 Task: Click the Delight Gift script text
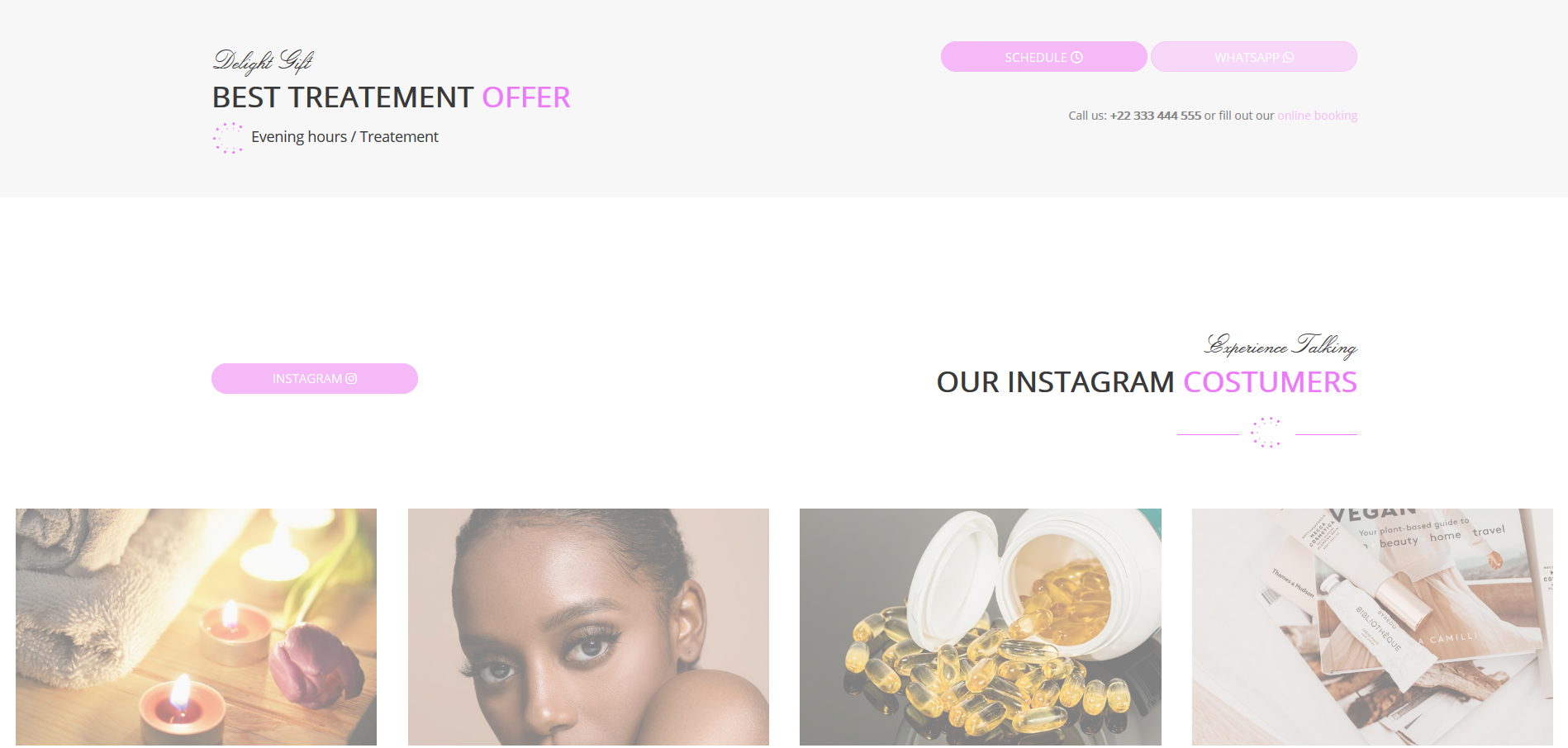point(263,61)
